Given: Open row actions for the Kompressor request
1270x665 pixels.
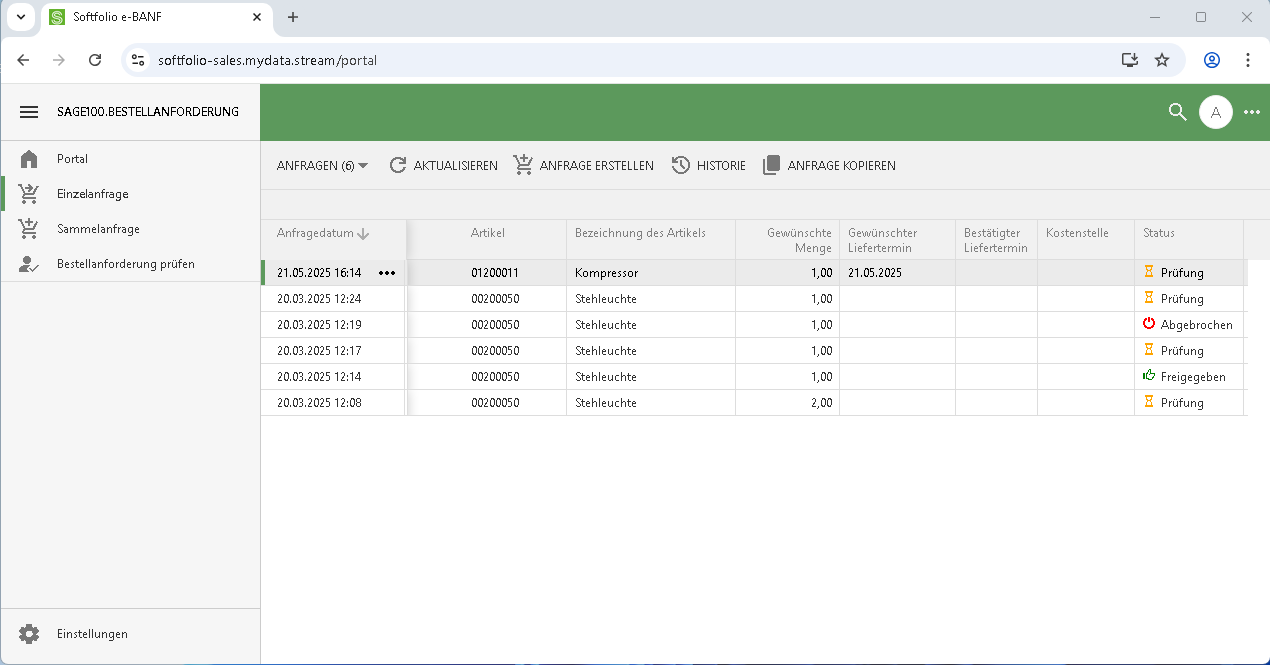Looking at the screenshot, I should click(x=387, y=273).
